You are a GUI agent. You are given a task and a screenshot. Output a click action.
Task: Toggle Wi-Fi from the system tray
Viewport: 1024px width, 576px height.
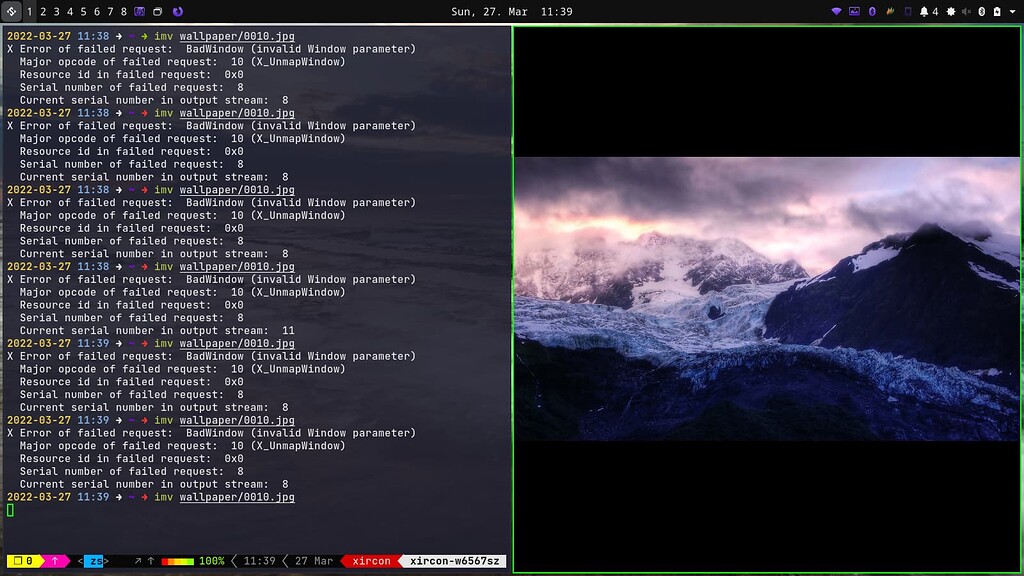click(836, 10)
